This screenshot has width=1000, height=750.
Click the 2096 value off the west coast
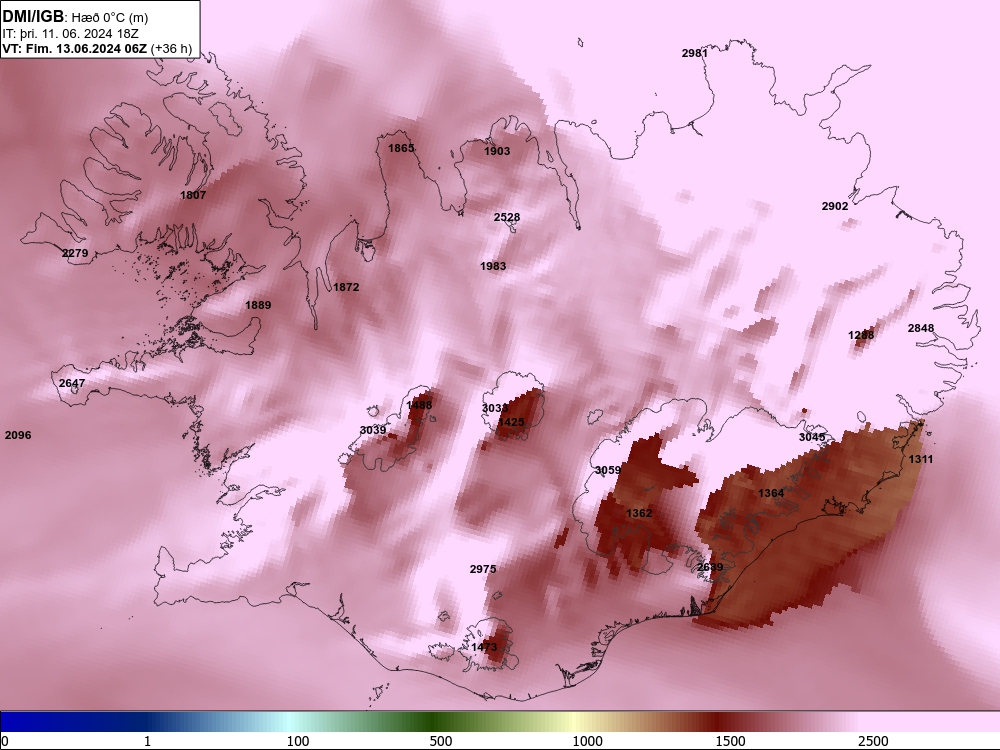coord(17,436)
